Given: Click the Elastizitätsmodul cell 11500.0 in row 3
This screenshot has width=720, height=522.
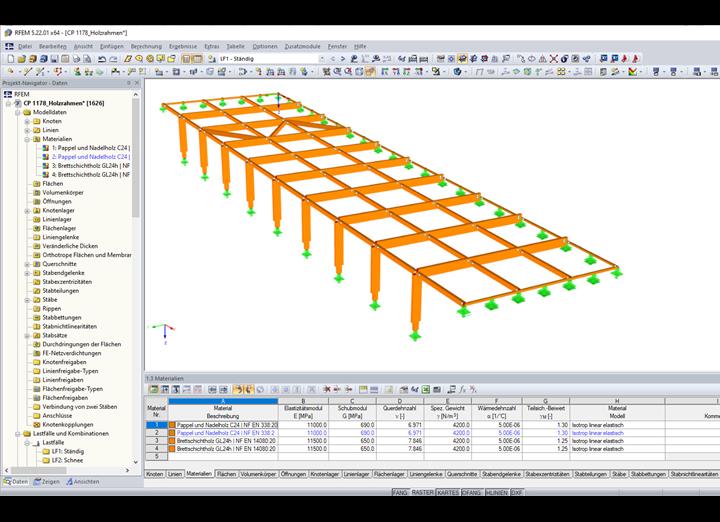Looking at the screenshot, I should (x=303, y=441).
